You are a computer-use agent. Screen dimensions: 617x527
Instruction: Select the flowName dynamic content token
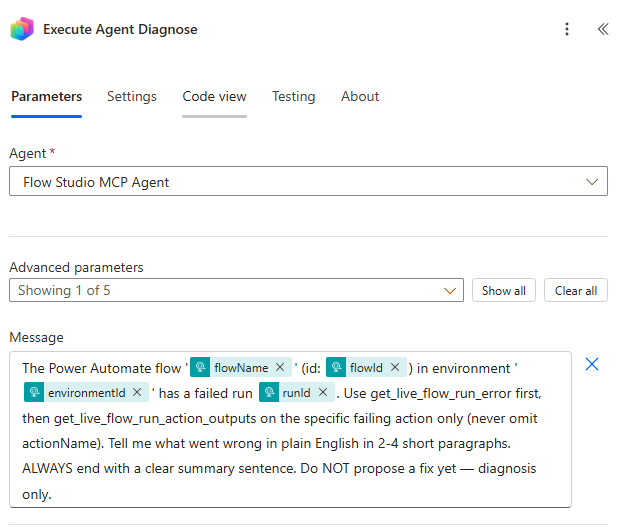(241, 368)
